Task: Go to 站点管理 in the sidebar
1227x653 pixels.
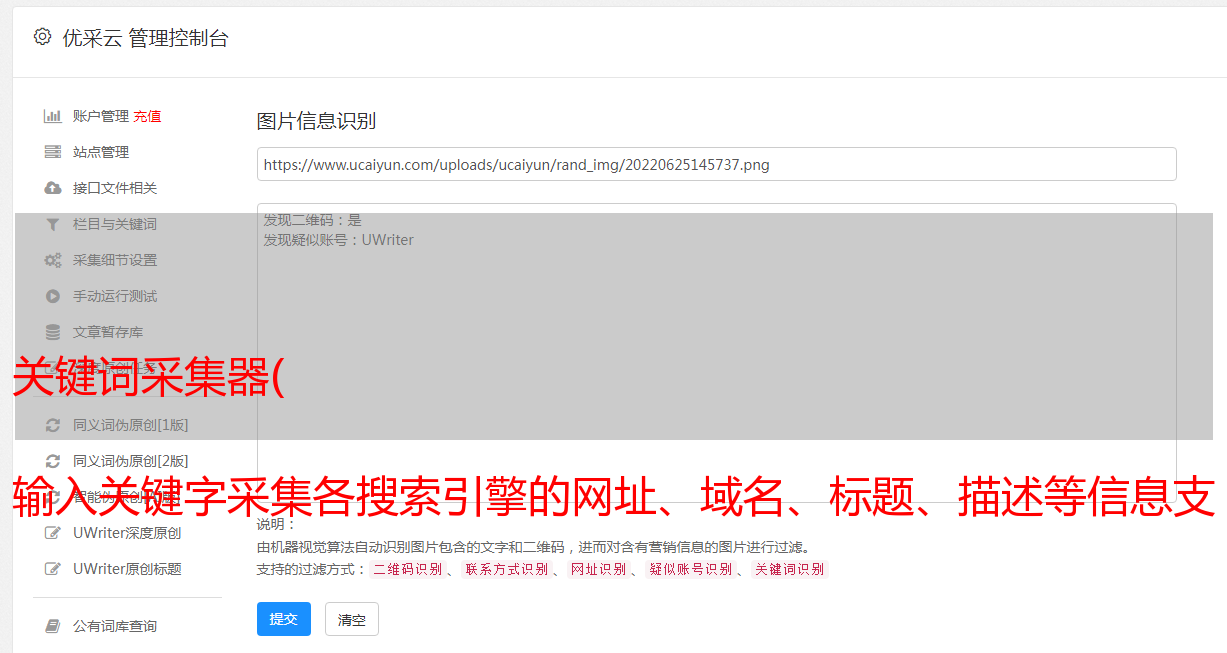Action: click(101, 152)
